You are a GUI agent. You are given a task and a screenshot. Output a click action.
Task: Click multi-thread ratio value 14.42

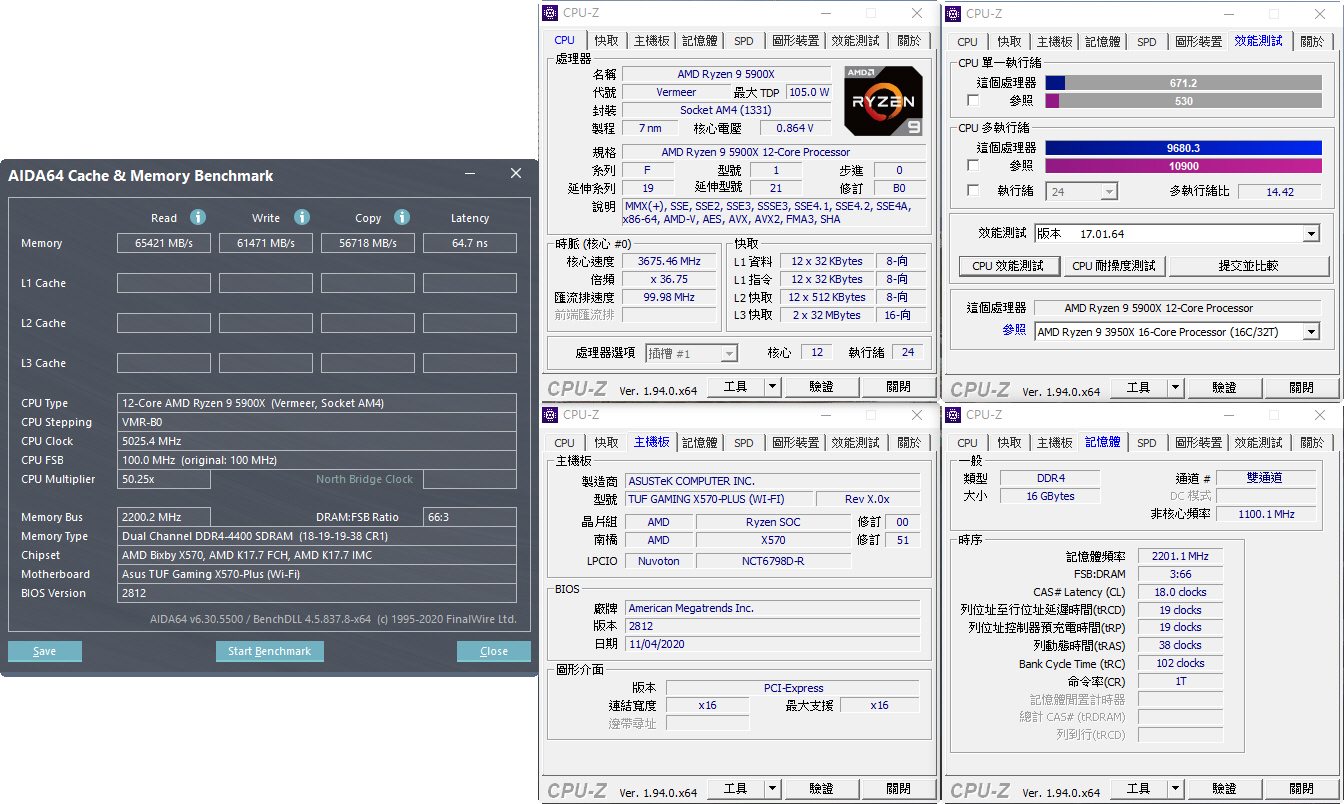click(x=1279, y=191)
